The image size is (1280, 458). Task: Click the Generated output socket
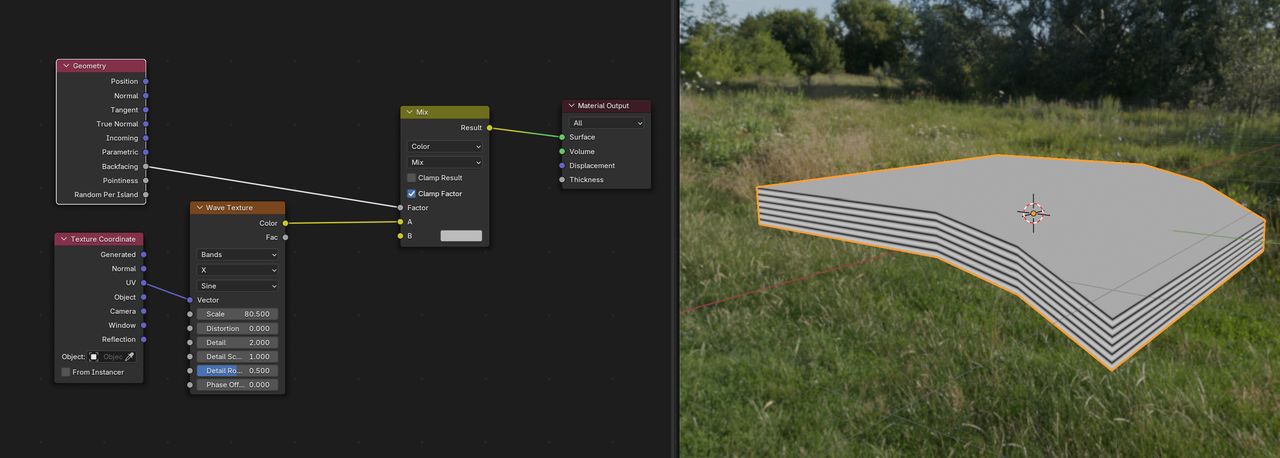pos(144,255)
